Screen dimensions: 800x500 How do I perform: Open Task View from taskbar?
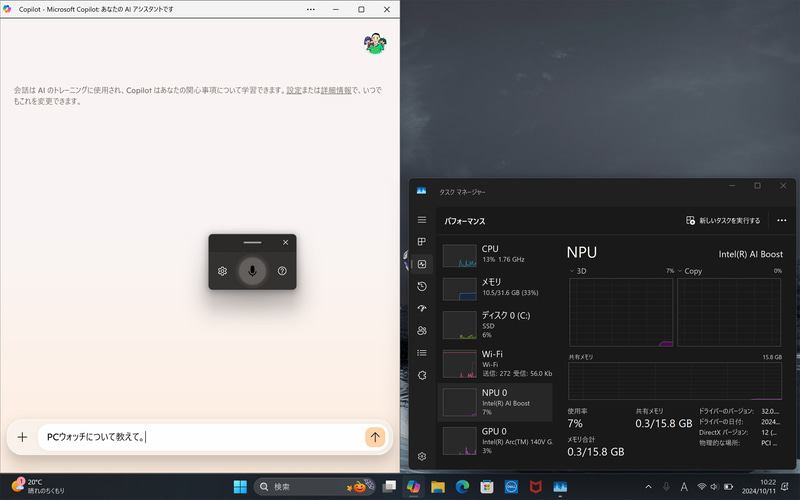click(x=389, y=487)
